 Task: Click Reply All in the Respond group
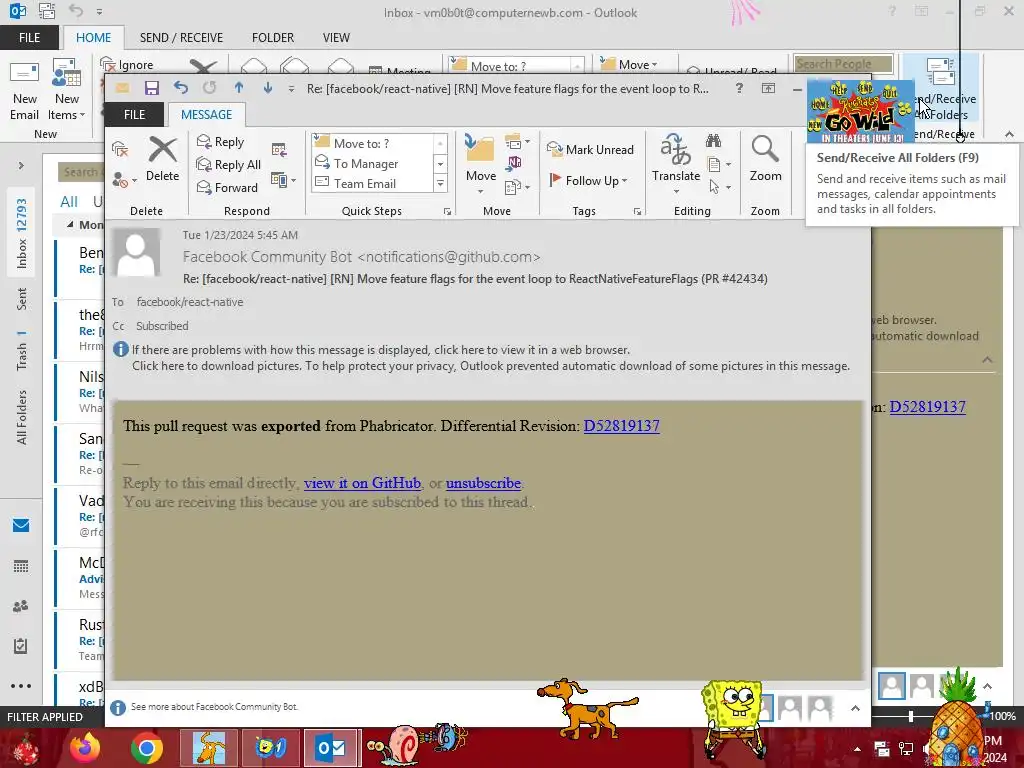click(x=229, y=165)
